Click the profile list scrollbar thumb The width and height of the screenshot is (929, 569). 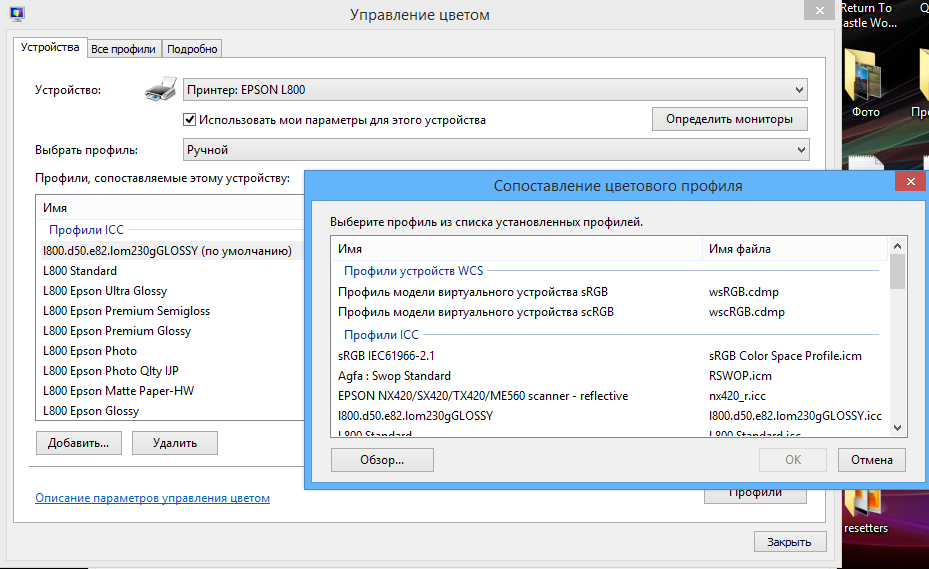[898, 271]
